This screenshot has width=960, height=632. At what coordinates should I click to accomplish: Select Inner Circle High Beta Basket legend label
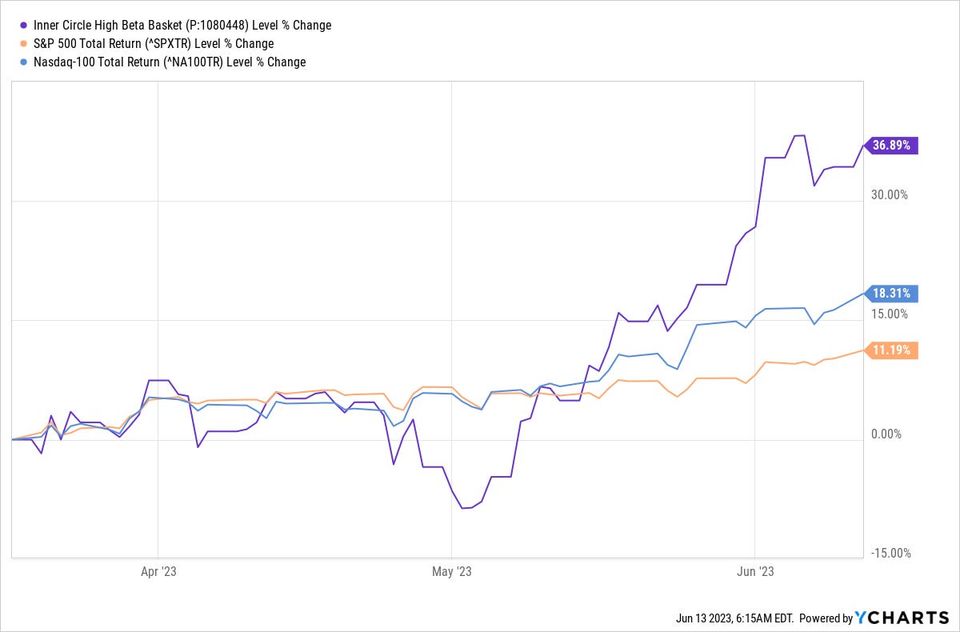(181, 26)
